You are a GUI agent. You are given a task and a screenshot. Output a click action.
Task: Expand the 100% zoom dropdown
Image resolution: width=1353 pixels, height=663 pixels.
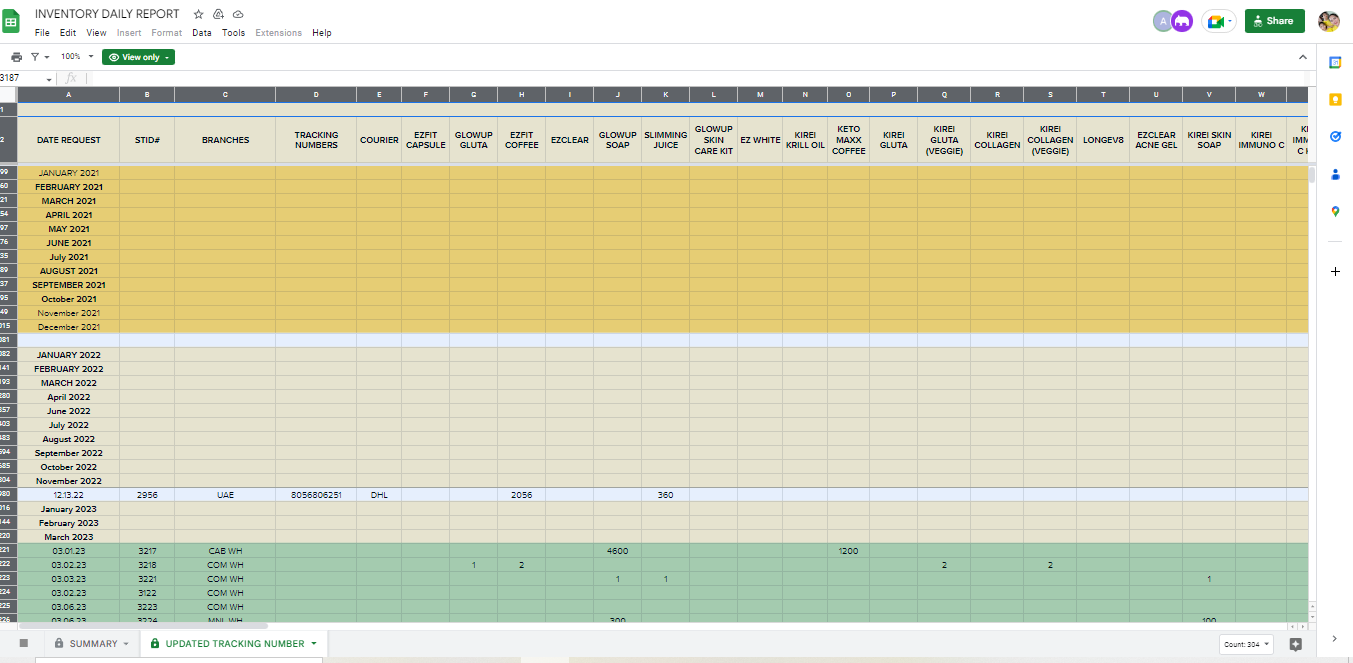click(x=77, y=57)
